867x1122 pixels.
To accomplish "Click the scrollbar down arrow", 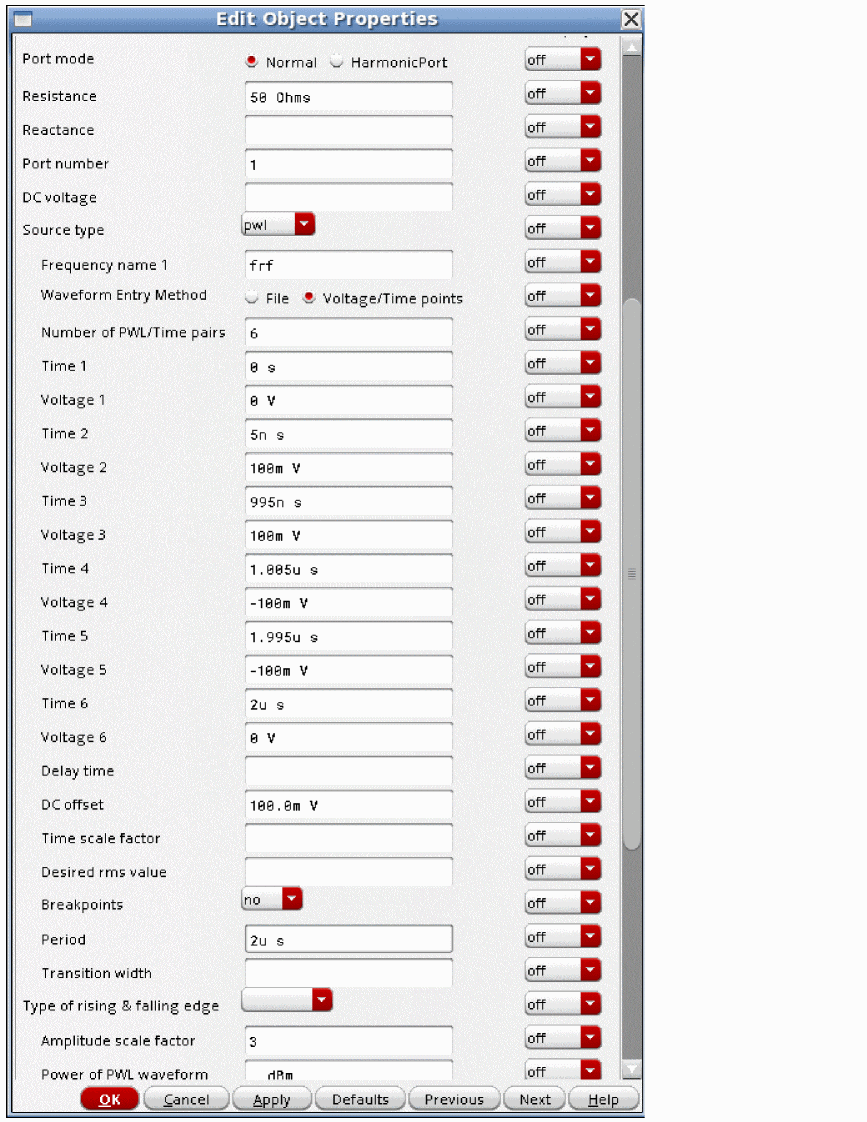I will pos(632,1068).
